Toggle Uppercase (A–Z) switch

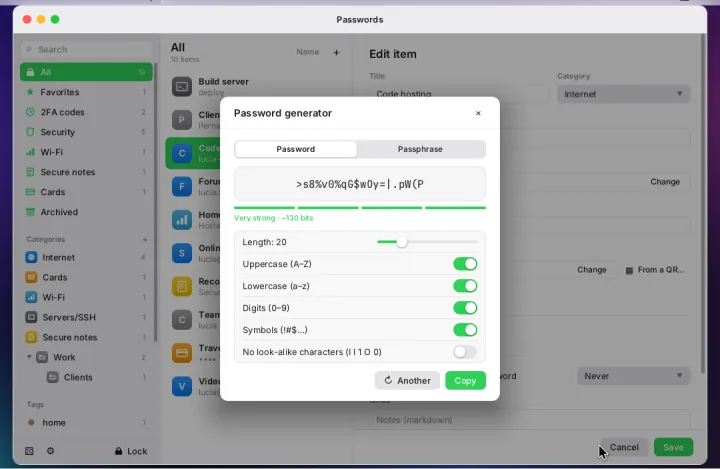465,264
